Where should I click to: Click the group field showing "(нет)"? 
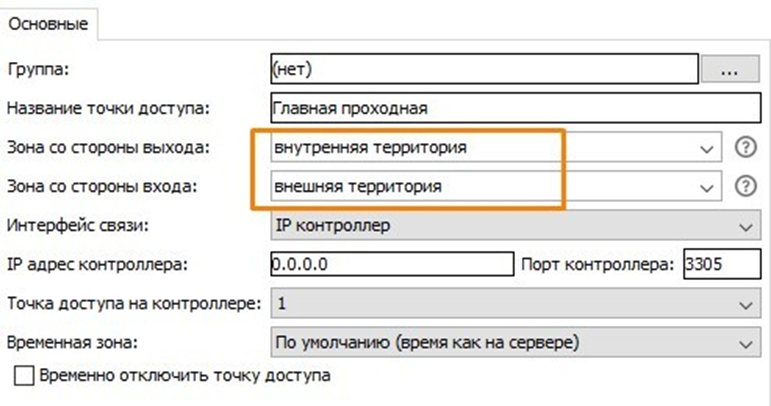tap(482, 69)
